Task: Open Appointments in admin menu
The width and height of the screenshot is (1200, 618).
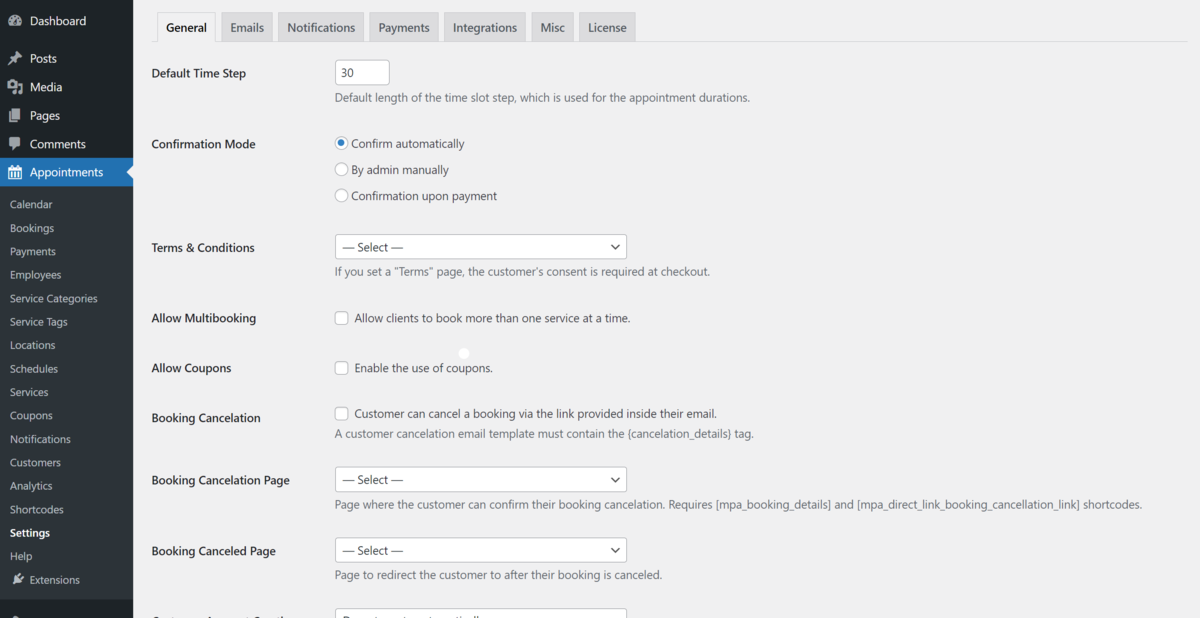Action: [66, 172]
